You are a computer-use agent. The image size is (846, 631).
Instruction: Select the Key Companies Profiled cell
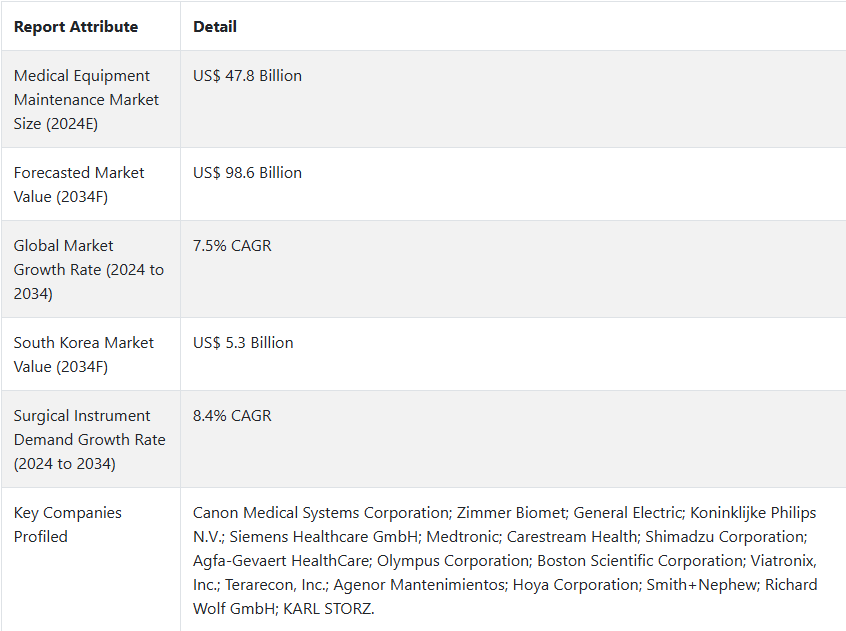coord(91,559)
